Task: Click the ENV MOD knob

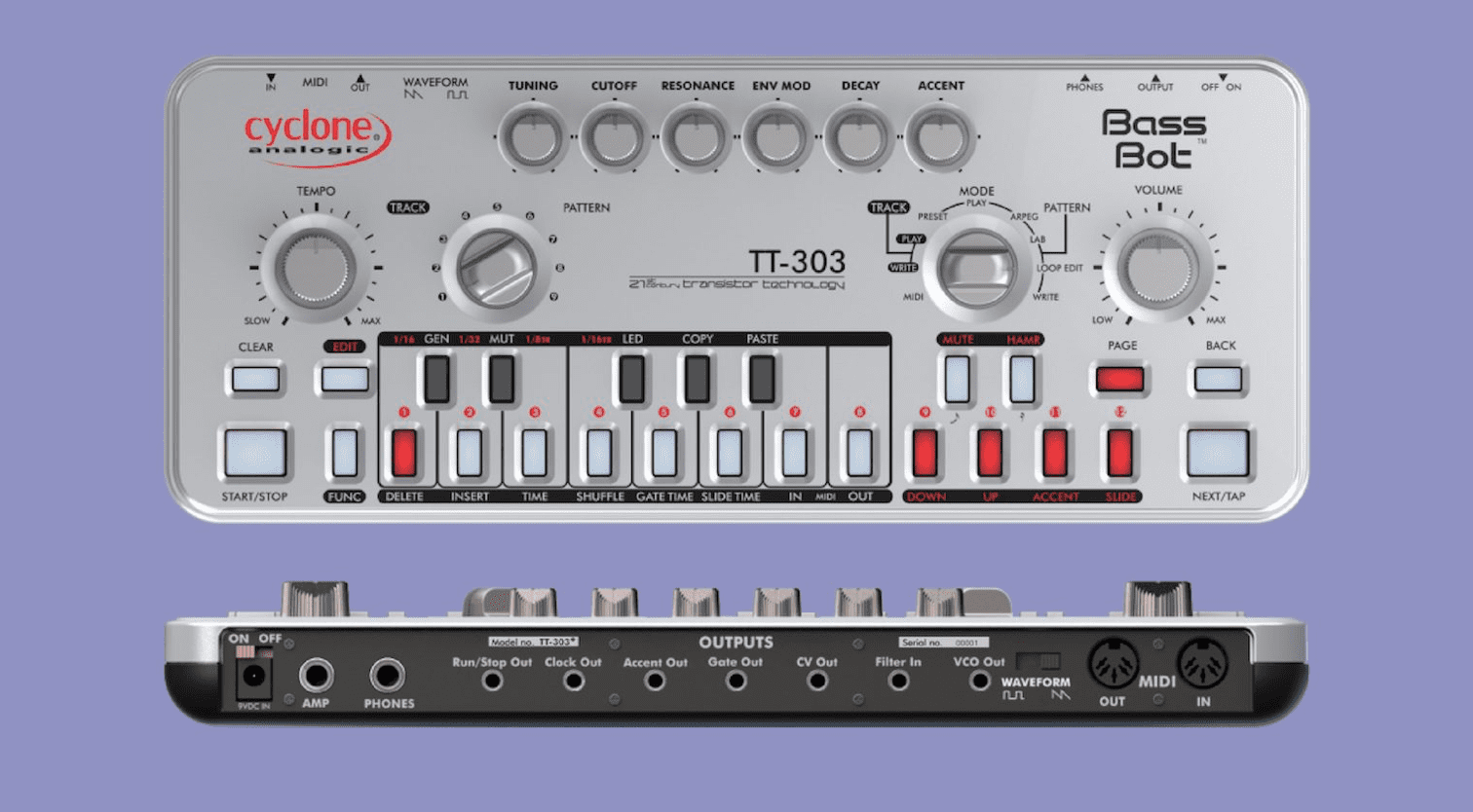Action: pos(778,137)
